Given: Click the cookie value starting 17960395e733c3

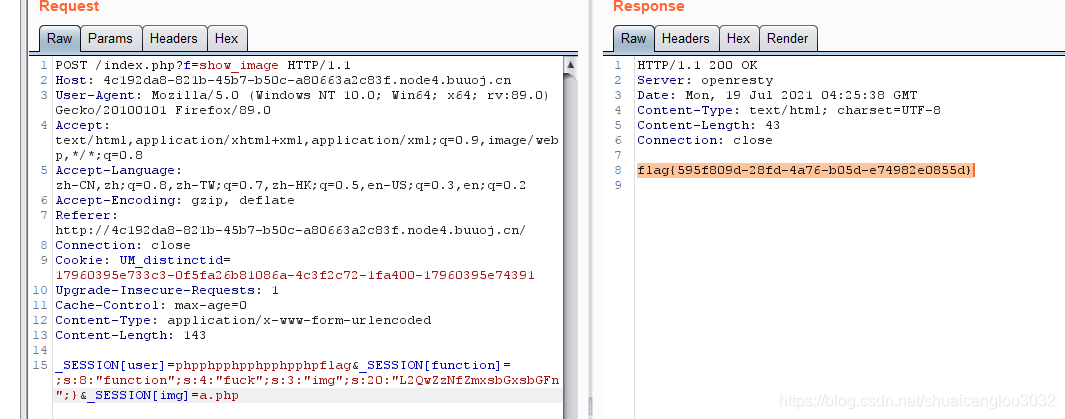Looking at the screenshot, I should coord(295,275).
